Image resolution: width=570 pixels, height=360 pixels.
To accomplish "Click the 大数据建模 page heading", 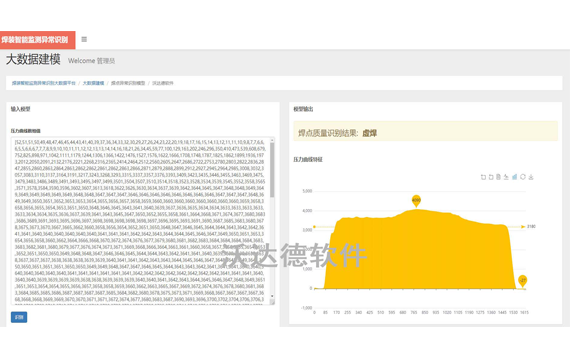I will 33,59.
